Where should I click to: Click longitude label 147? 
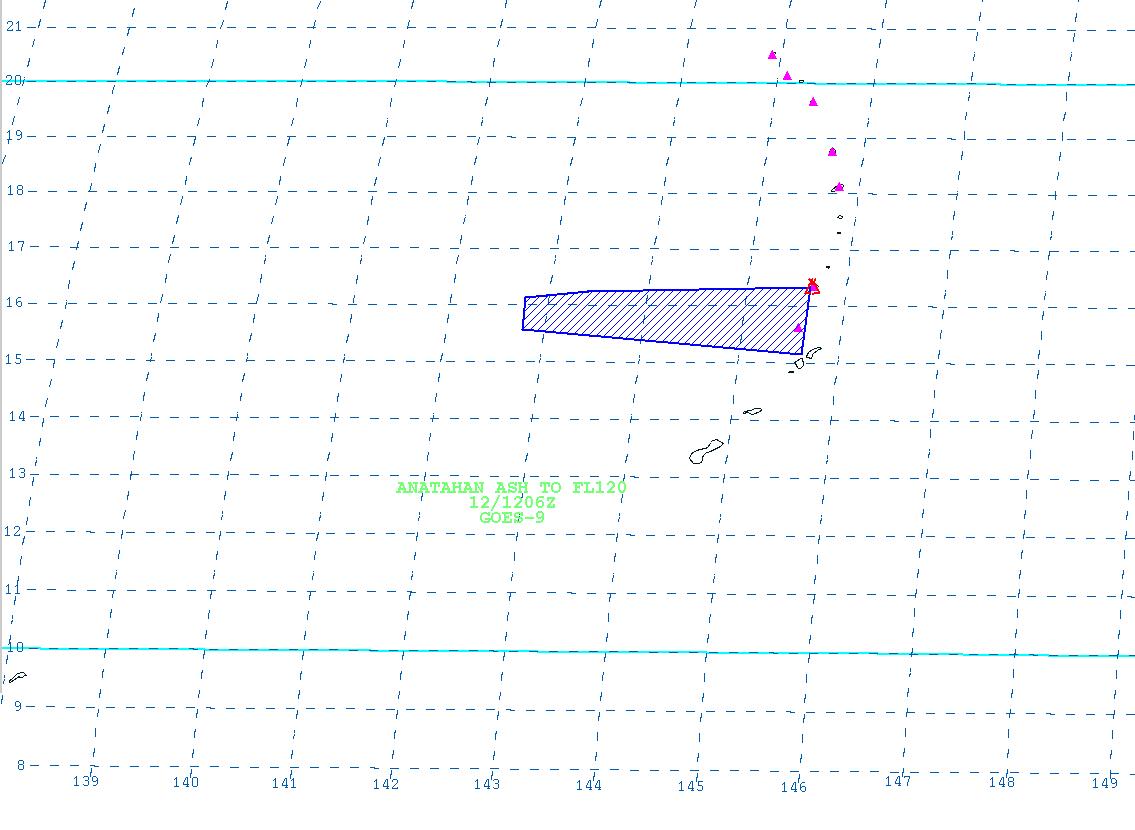pyautogui.click(x=898, y=781)
